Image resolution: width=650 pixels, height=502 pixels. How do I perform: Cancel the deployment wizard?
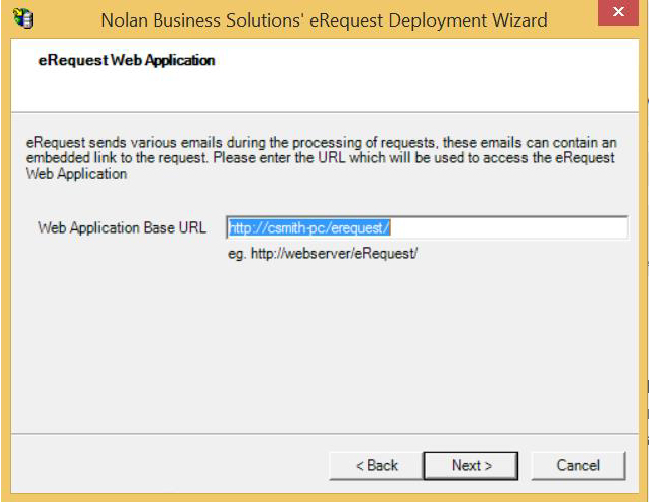578,465
